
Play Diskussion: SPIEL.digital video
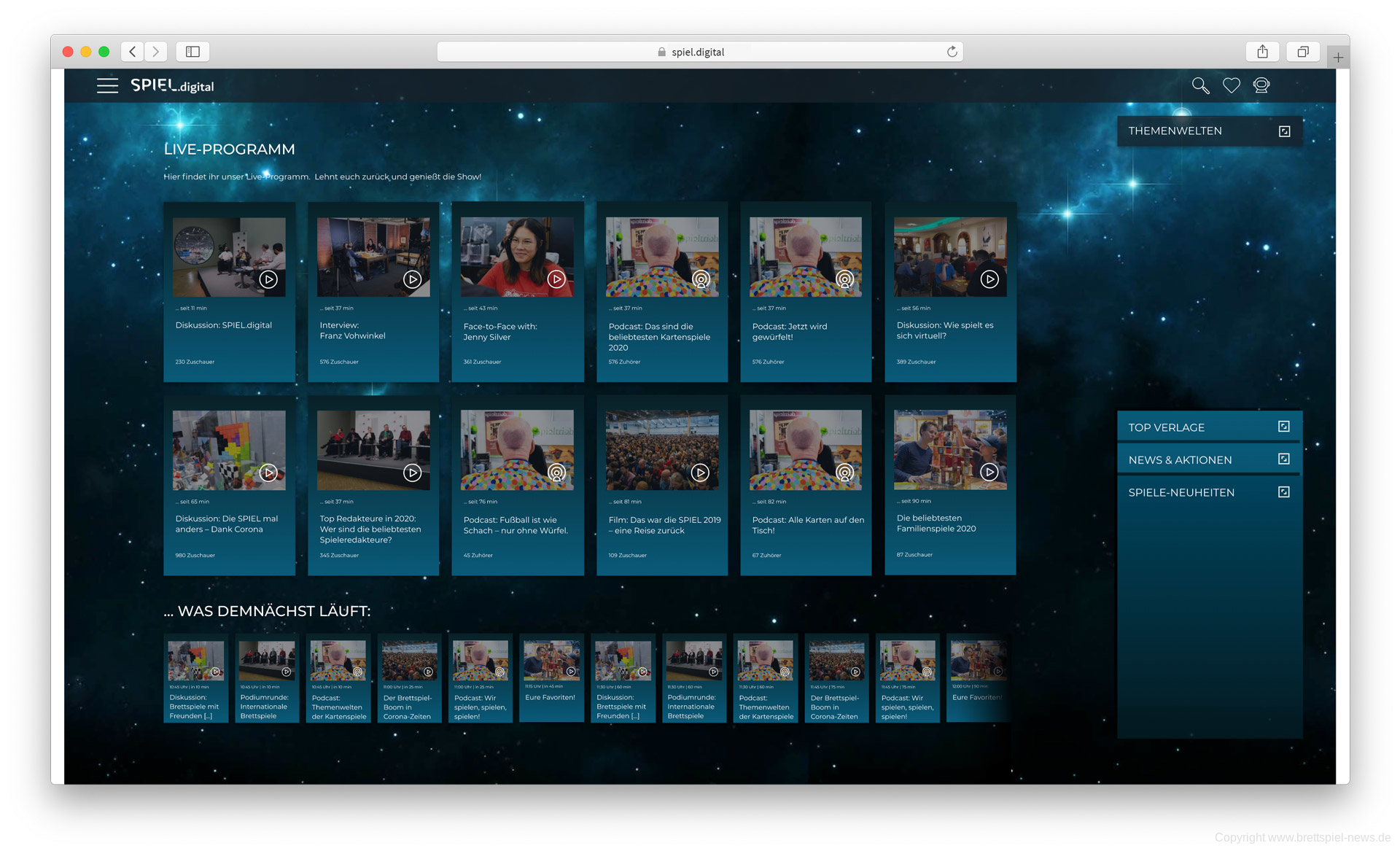[268, 279]
